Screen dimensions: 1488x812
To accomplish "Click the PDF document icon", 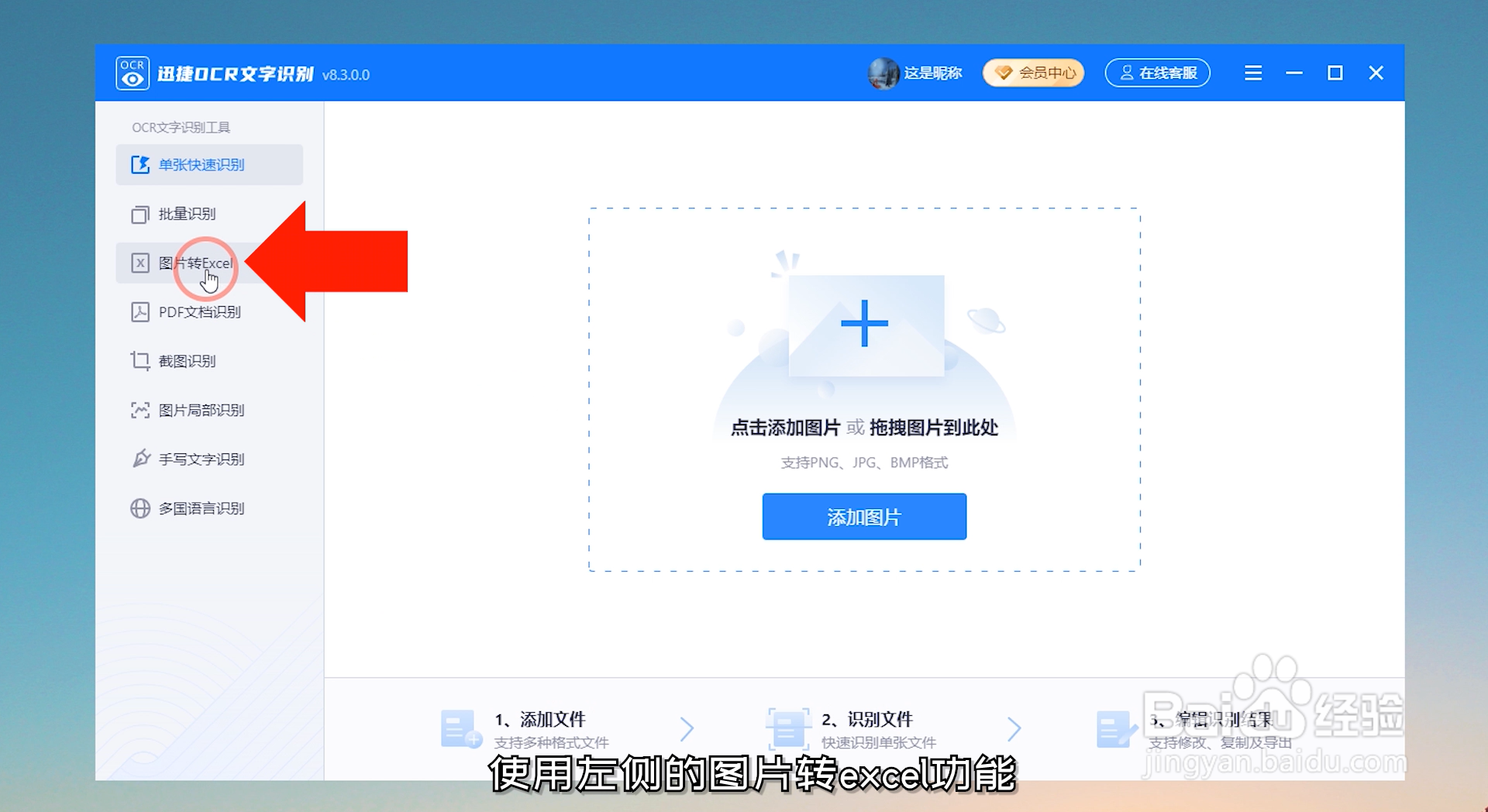I will coord(140,311).
